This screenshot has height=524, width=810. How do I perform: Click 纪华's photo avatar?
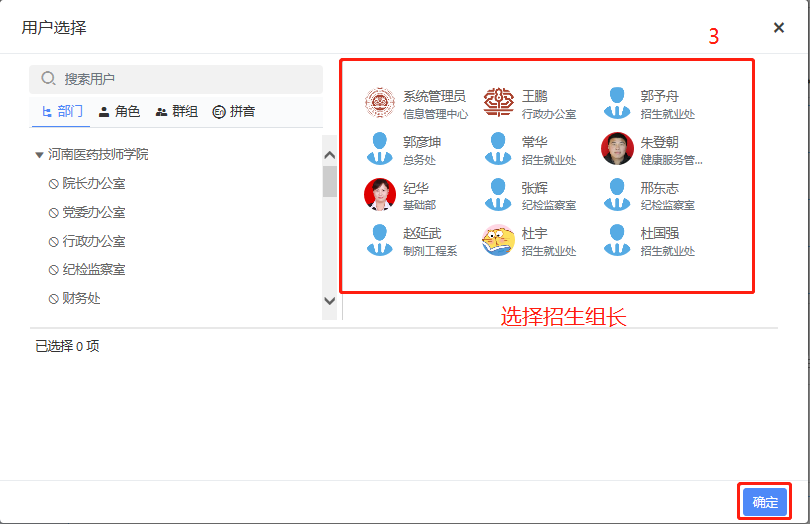click(x=380, y=194)
